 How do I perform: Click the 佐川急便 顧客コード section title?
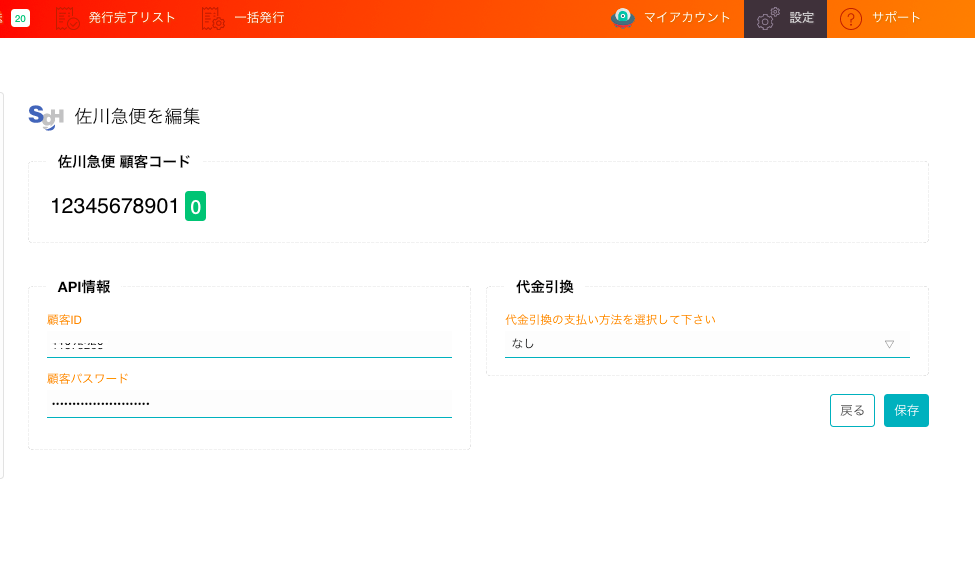click(x=124, y=162)
